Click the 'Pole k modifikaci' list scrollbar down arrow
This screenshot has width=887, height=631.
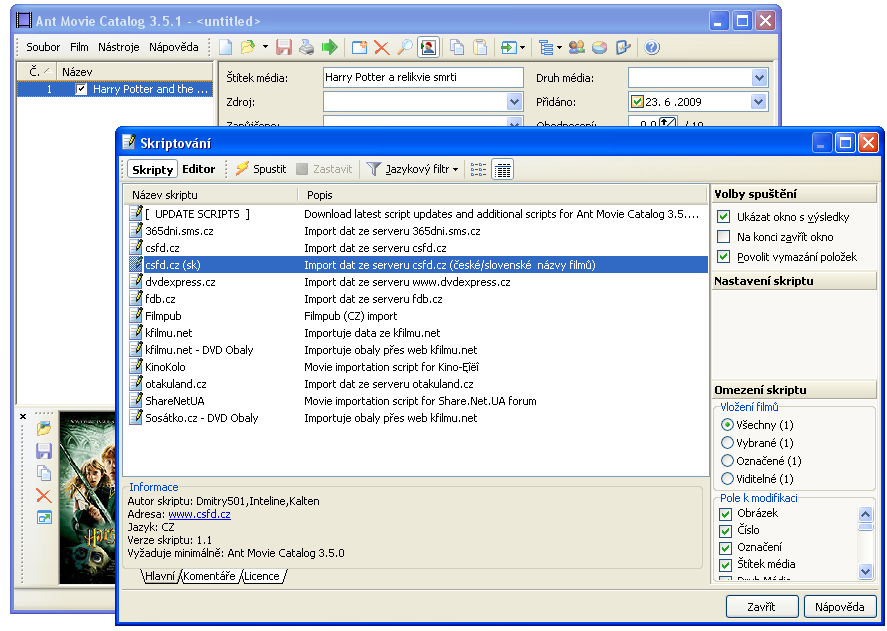(866, 571)
